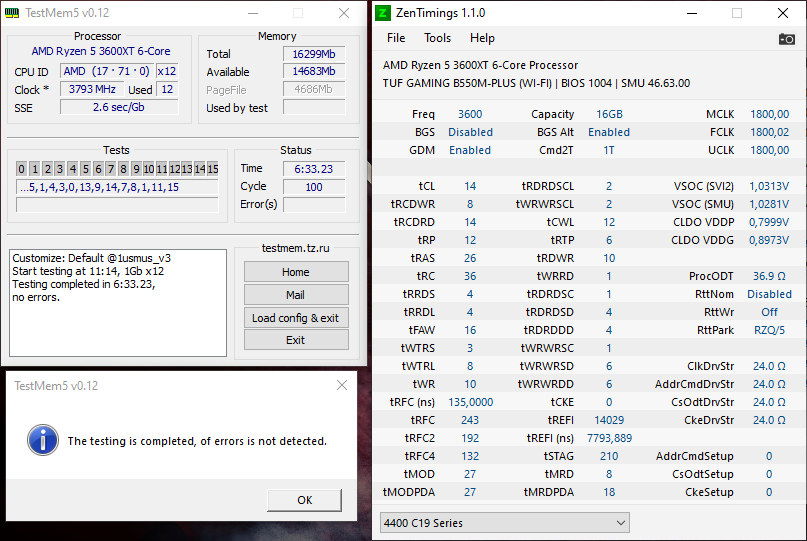Image resolution: width=807 pixels, height=541 pixels.
Task: Click the Mail button in TestMem5
Action: [296, 295]
